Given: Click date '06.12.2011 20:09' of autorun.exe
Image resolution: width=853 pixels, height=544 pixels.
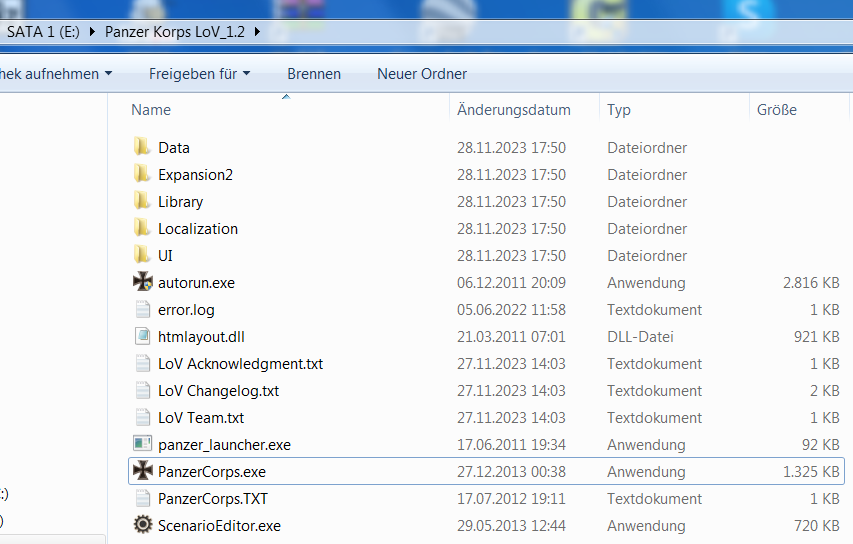Looking at the screenshot, I should click(511, 283).
